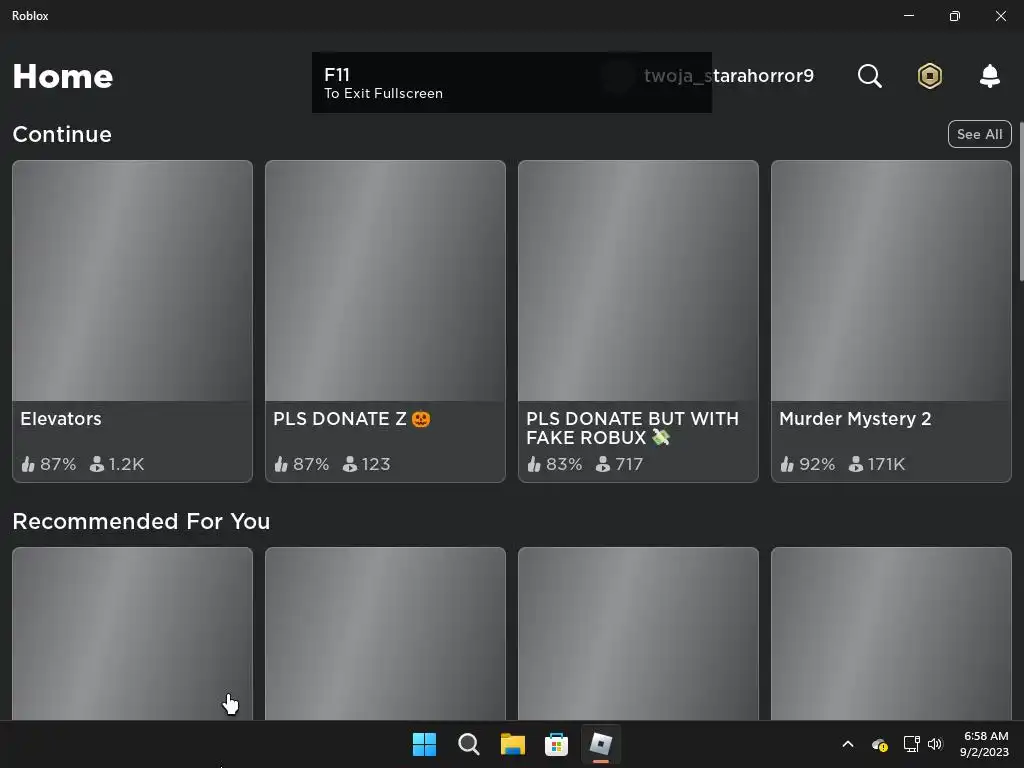The height and width of the screenshot is (768, 1024).
Task: Click the Murder Mystery 2 title text
Action: [x=855, y=419]
